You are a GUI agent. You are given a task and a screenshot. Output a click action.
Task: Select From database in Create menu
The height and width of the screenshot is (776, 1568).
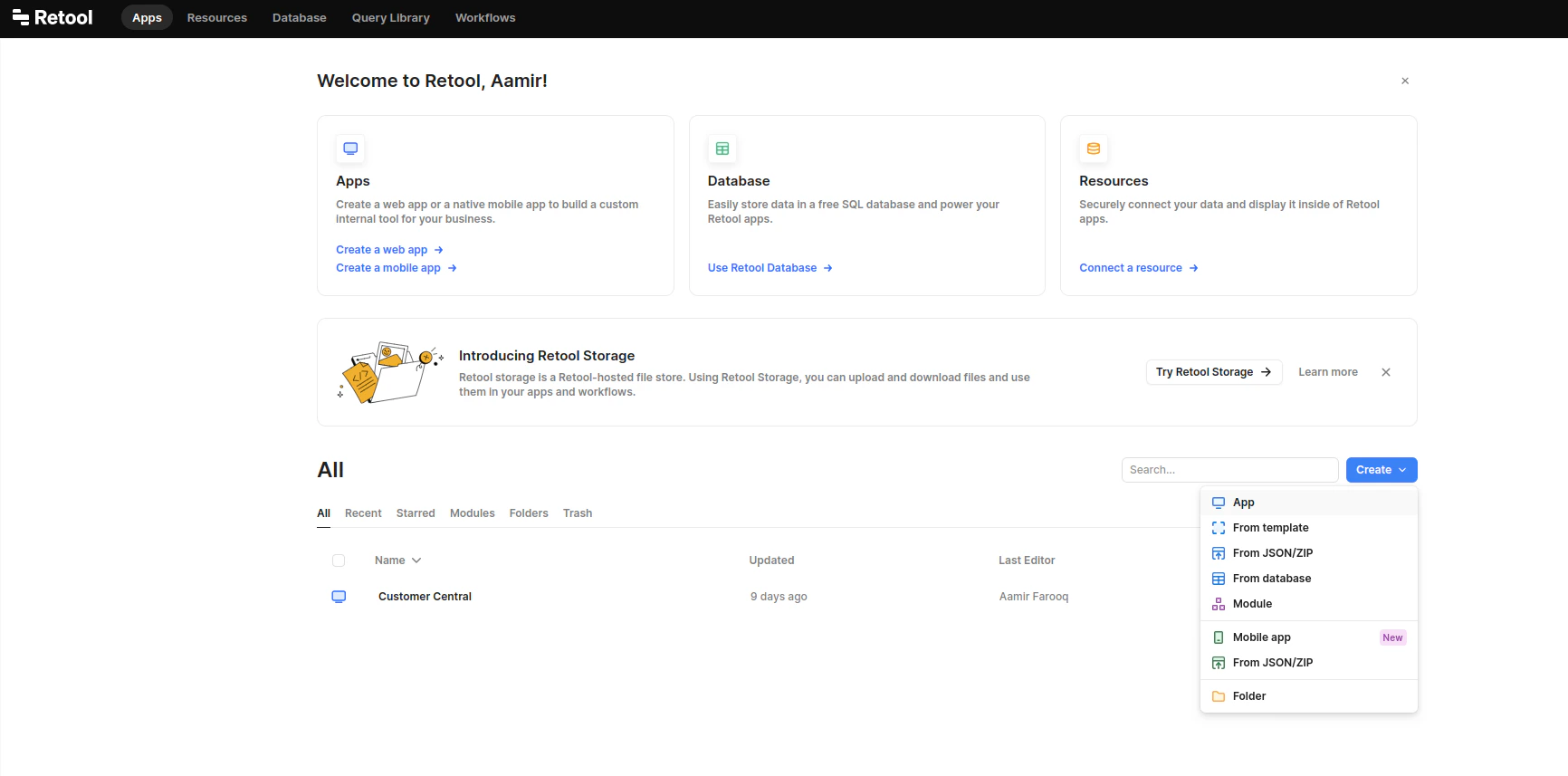click(1309, 579)
